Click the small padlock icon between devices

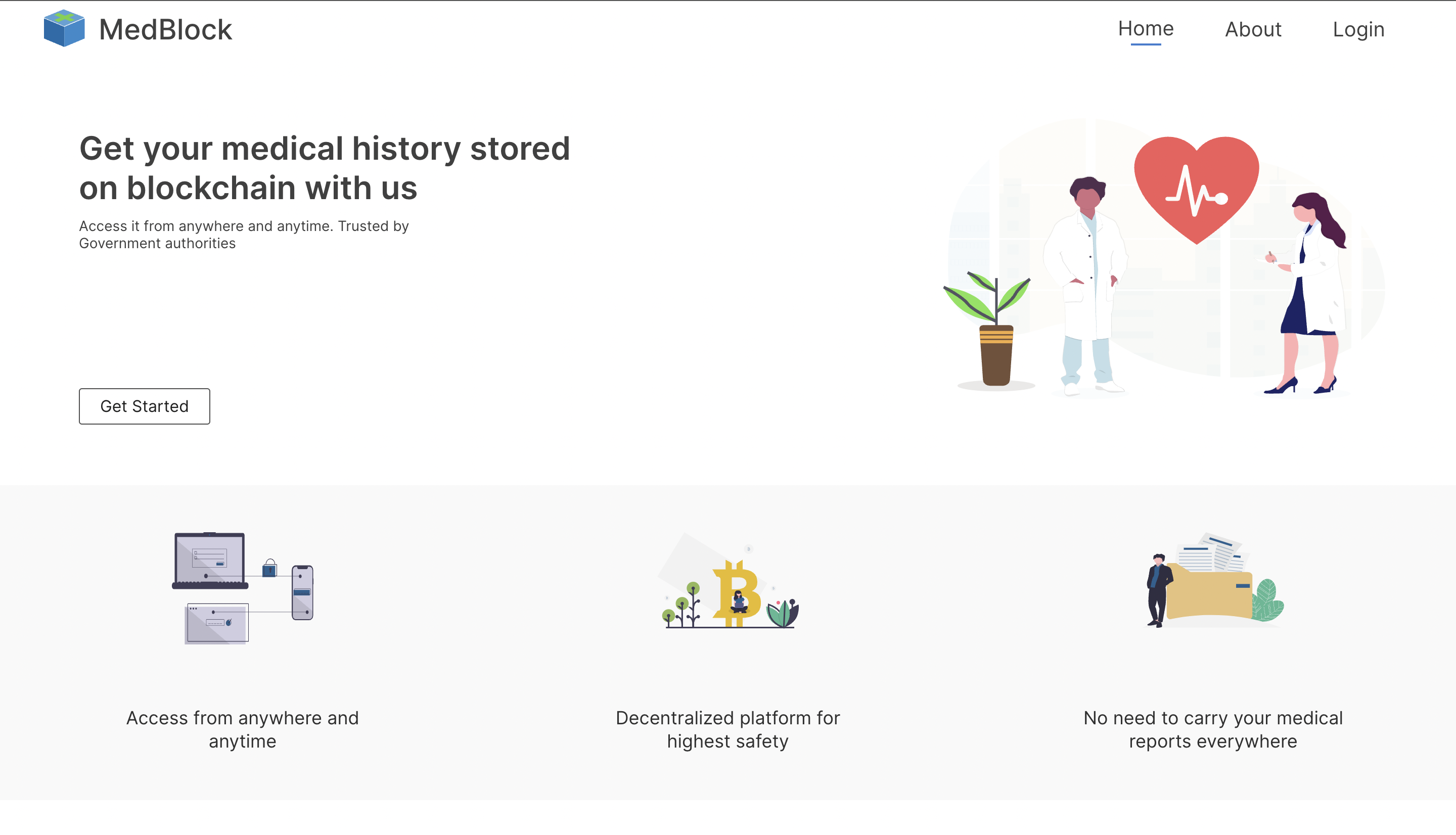[269, 568]
